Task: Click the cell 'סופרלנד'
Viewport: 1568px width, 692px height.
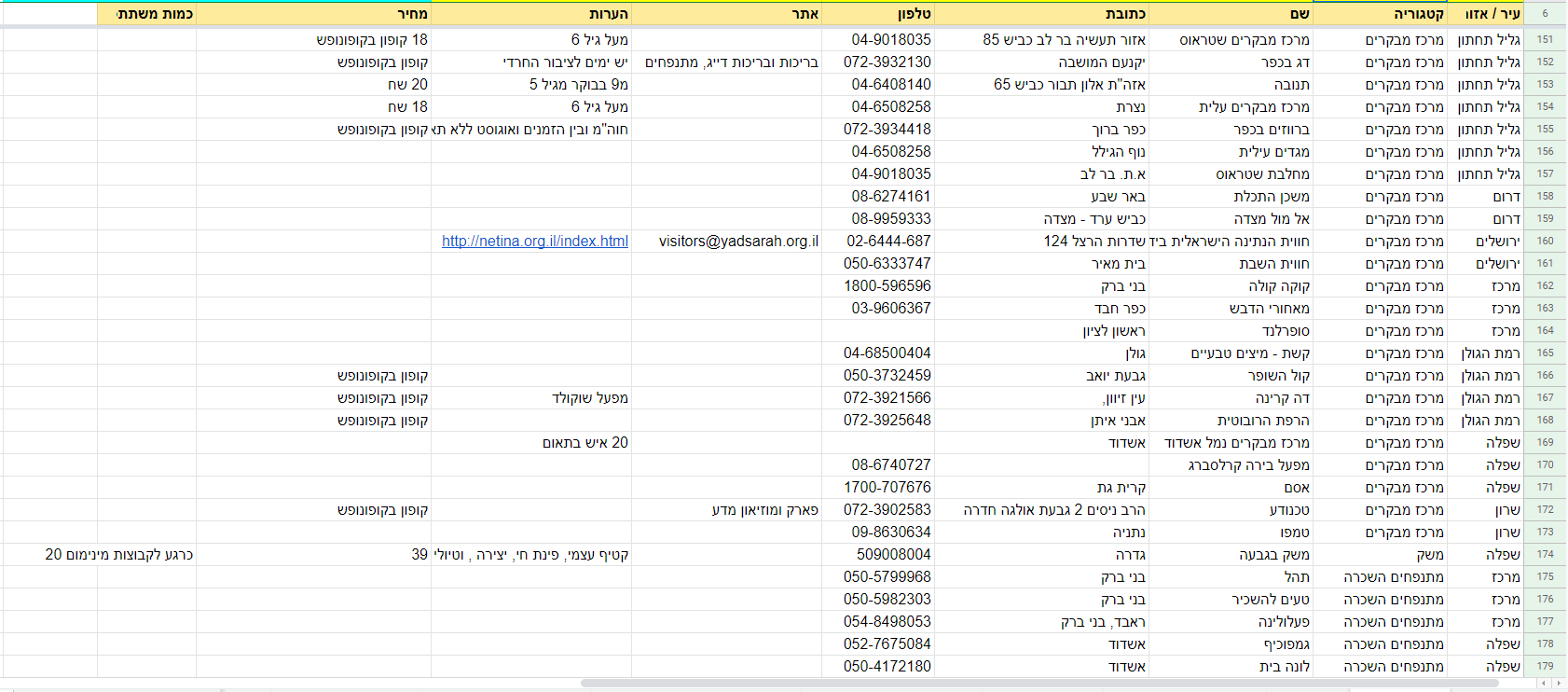Action: pyautogui.click(x=1231, y=331)
